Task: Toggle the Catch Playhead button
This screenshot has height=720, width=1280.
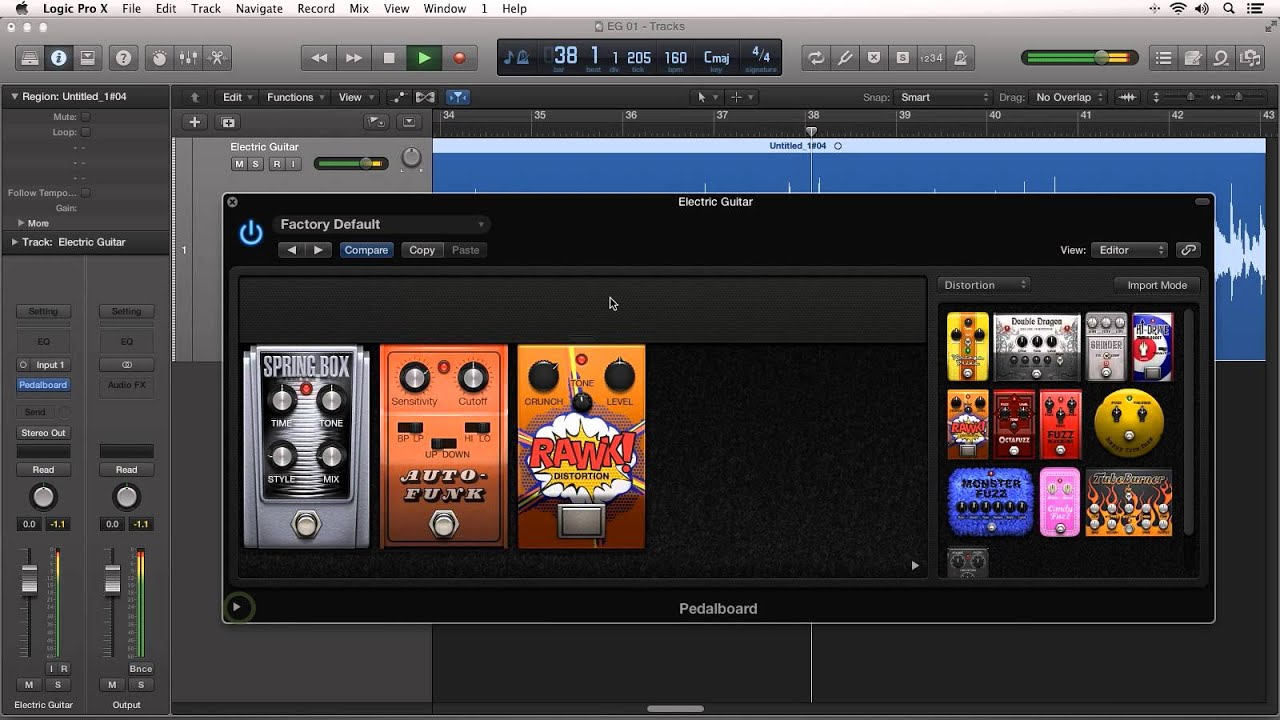Action: point(458,97)
